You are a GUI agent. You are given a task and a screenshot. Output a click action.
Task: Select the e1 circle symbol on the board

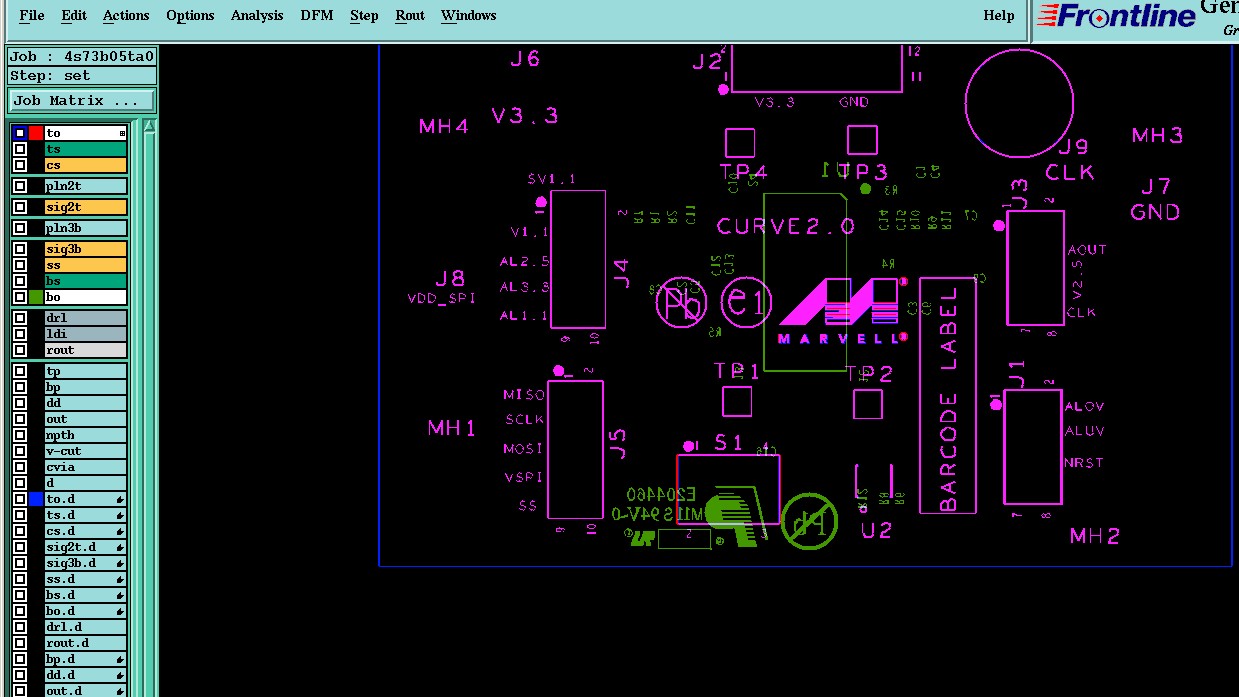coord(747,302)
